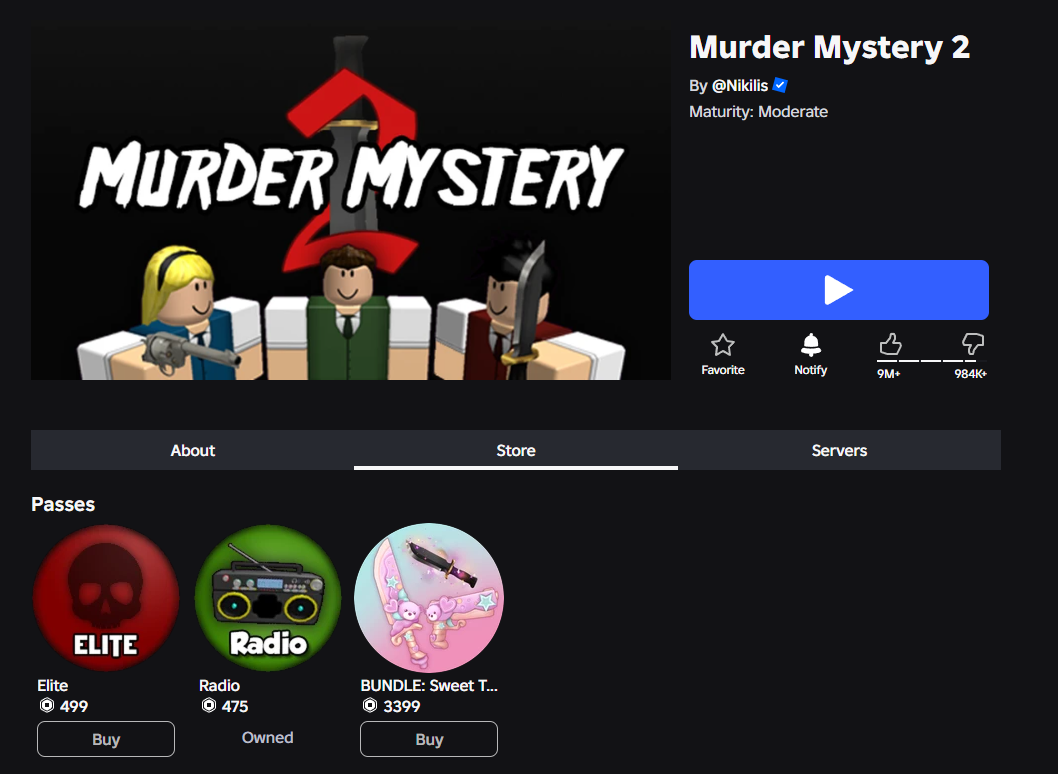Switch to the About tab
1058x774 pixels.
pyautogui.click(x=192, y=450)
